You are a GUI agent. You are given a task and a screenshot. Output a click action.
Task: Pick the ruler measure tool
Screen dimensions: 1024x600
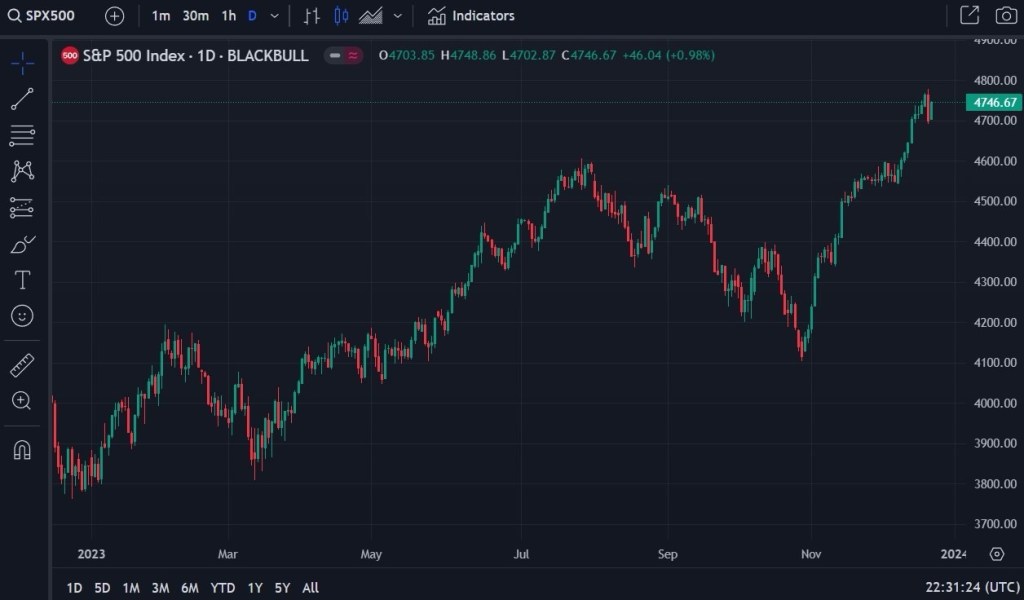point(22,365)
